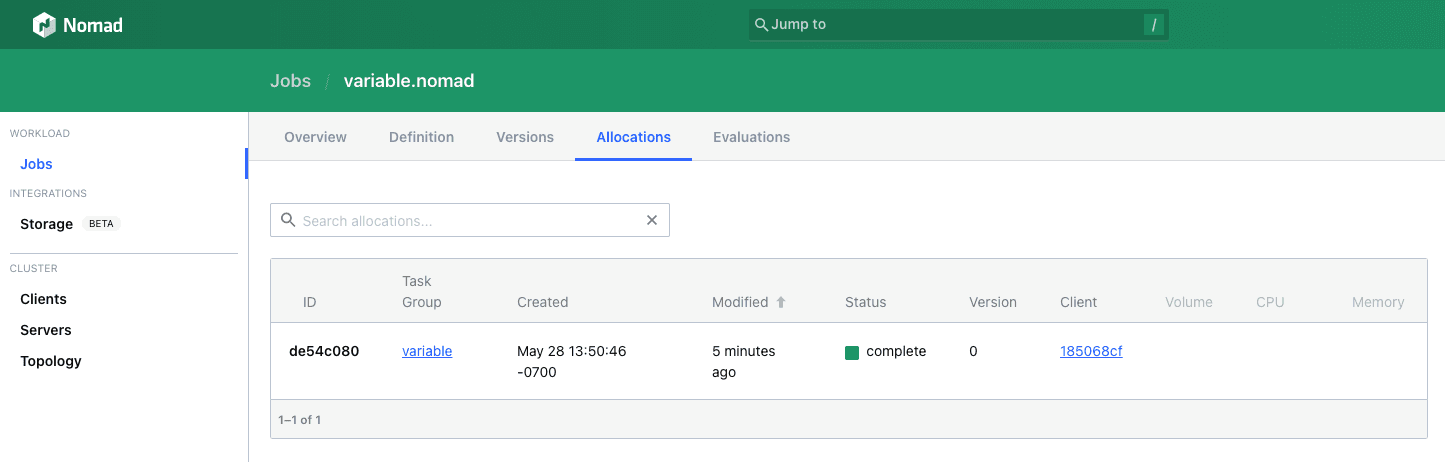Go to Jobs breadcrumb link
Image resolution: width=1445 pixels, height=462 pixels.
[290, 81]
